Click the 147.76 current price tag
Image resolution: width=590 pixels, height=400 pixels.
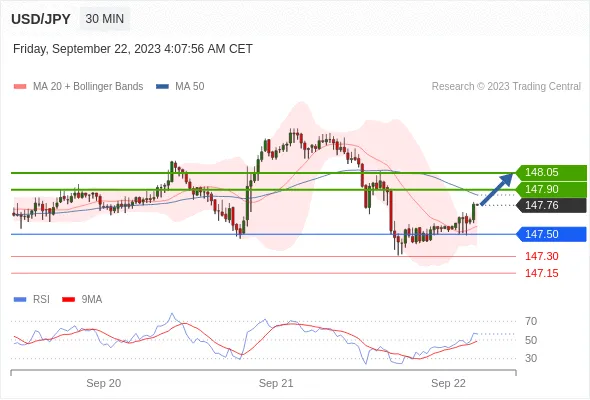point(551,205)
